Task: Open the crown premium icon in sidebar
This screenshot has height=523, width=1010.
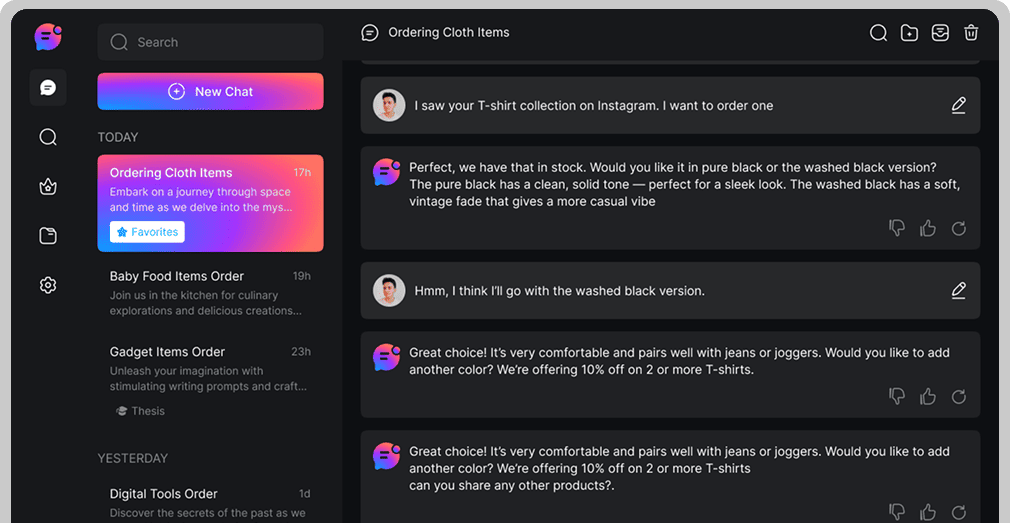Action: 48,187
